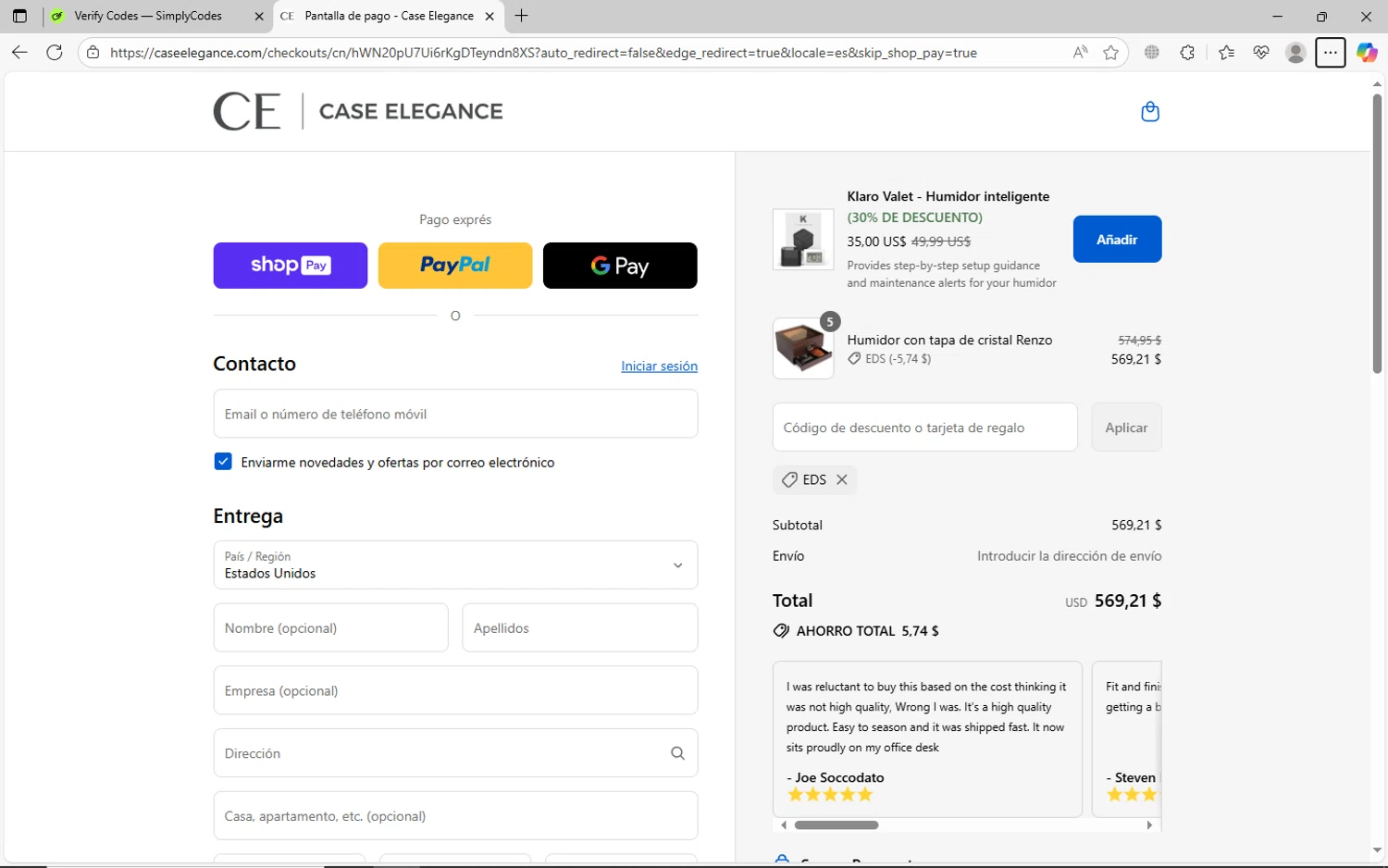Pay with G Pay button
1388x868 pixels.
tap(620, 266)
